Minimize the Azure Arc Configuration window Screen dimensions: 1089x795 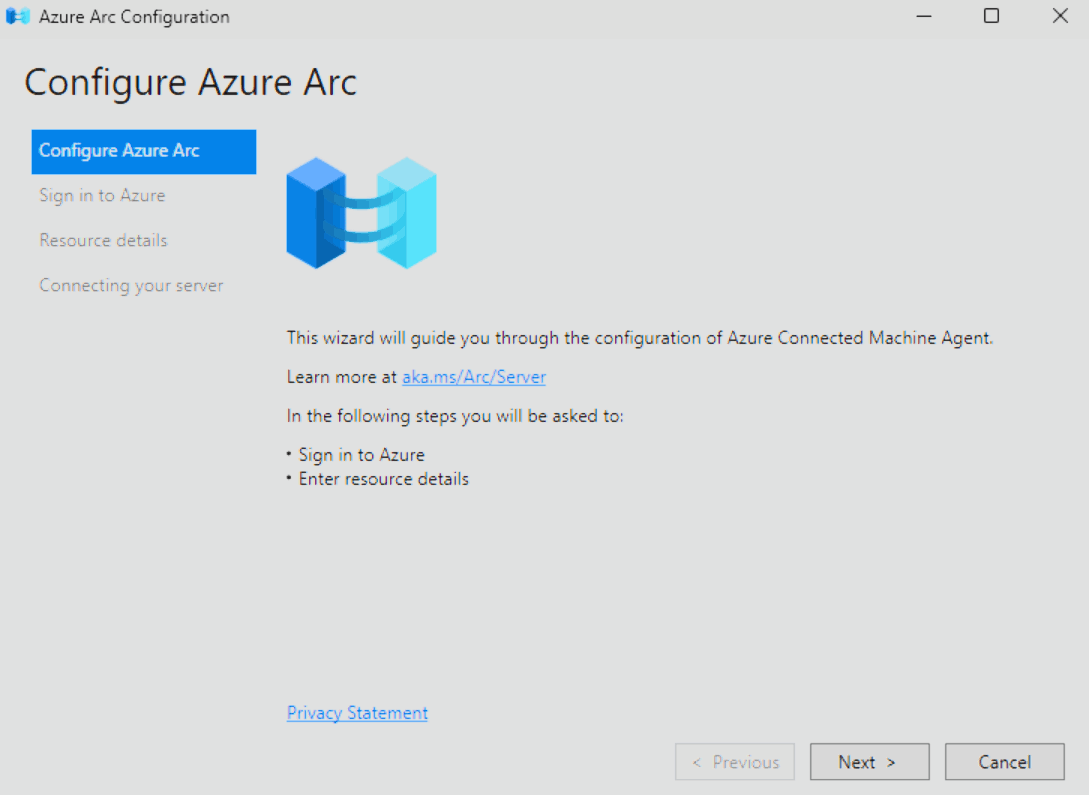(x=924, y=16)
